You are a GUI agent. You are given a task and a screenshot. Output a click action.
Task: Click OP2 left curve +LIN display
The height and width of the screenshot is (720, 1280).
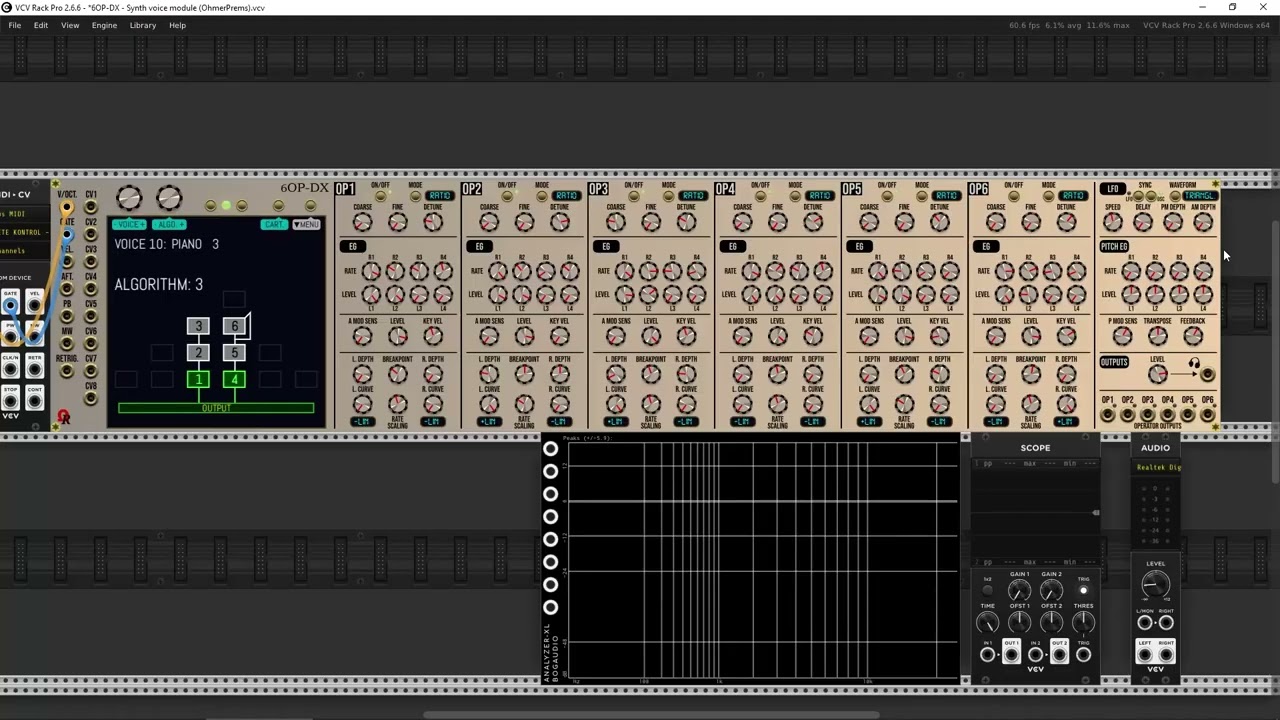point(489,422)
